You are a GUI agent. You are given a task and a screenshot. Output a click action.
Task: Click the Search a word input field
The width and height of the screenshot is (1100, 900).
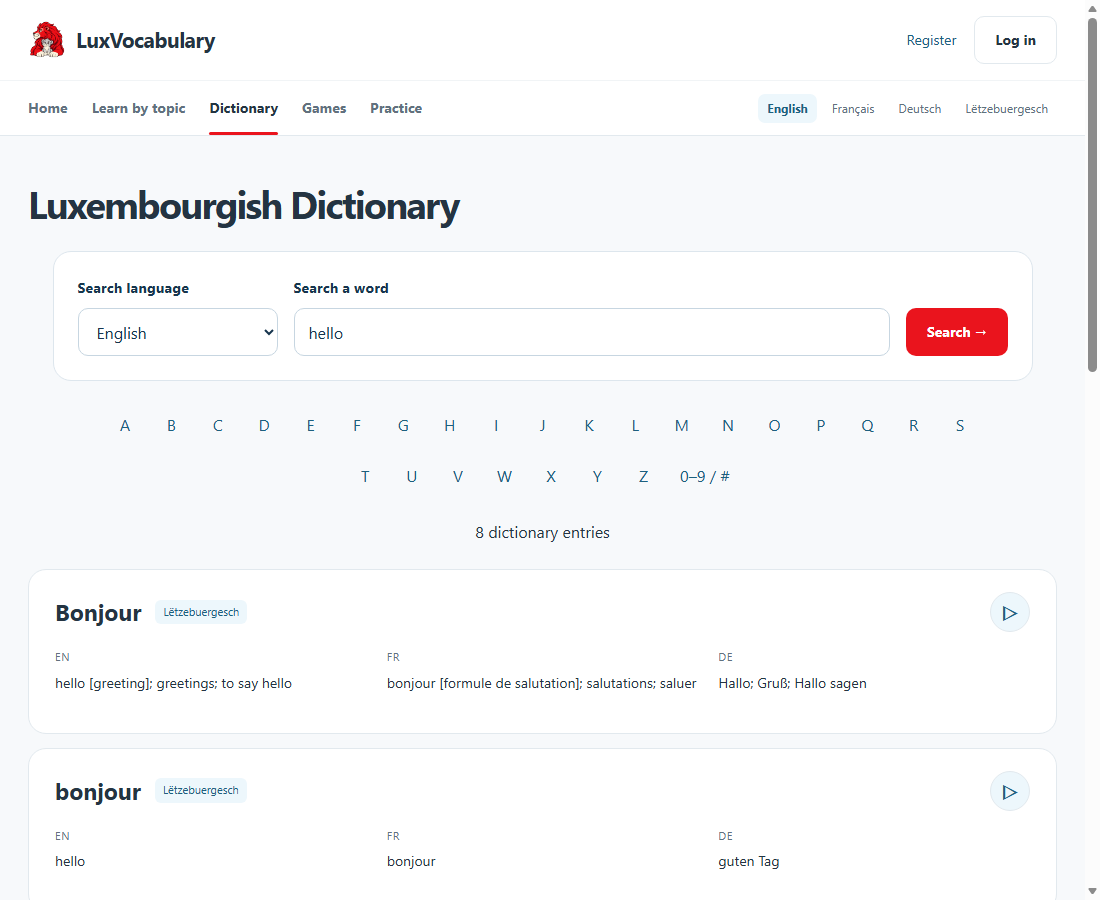(x=591, y=333)
